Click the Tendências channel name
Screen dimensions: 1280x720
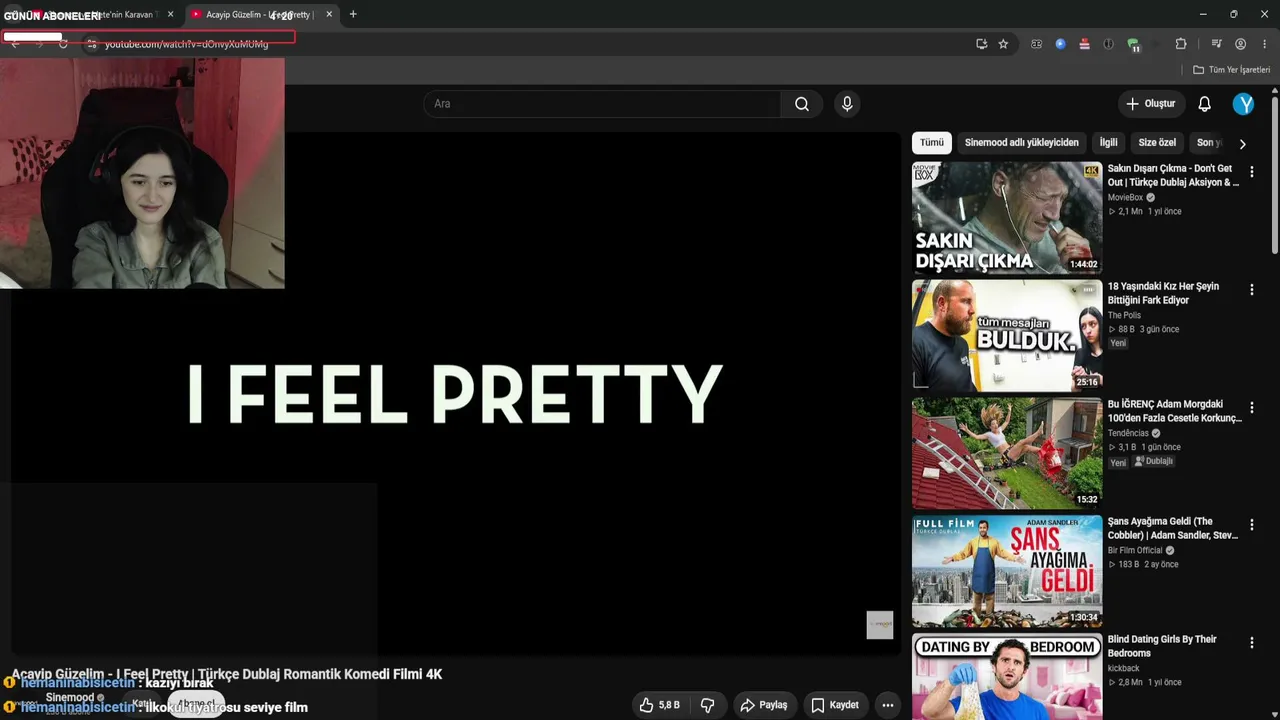click(x=1128, y=434)
